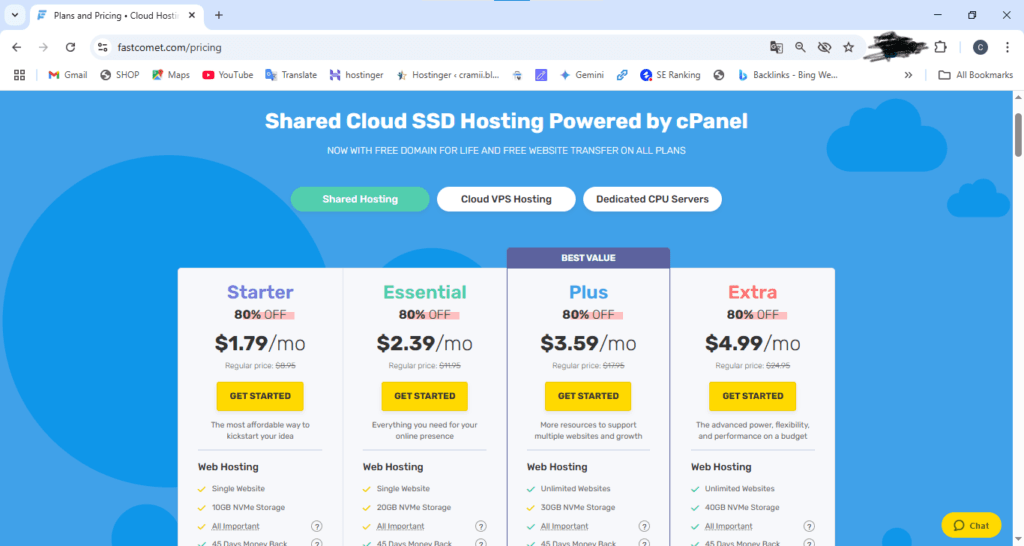Click the $3.59/mo price

pyautogui.click(x=588, y=343)
